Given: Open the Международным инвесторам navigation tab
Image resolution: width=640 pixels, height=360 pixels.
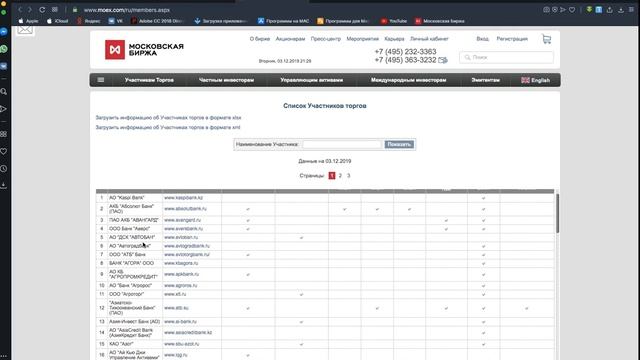Looking at the screenshot, I should tap(408, 80).
